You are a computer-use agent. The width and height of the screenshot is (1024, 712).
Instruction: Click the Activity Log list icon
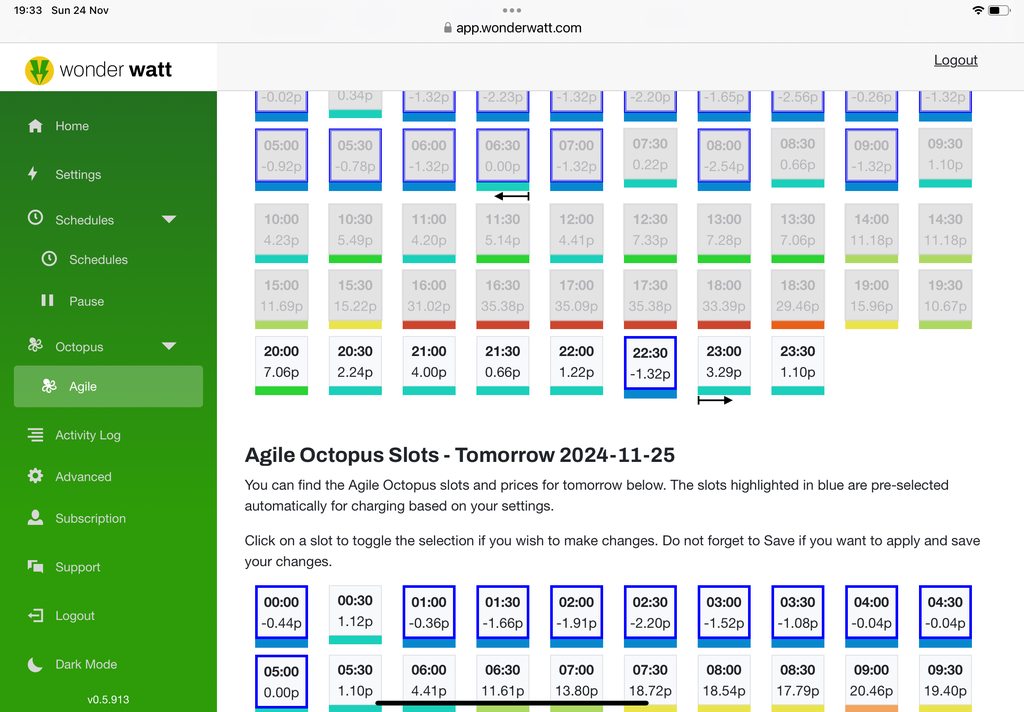click(36, 435)
